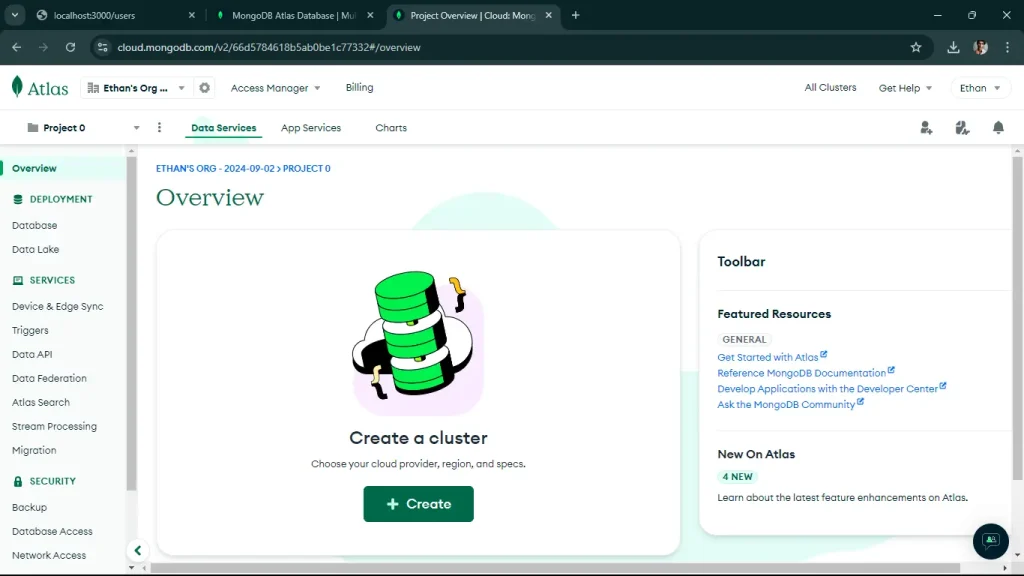This screenshot has height=576, width=1024.
Task: Open the Get Started with Atlas link
Action: [x=768, y=357]
